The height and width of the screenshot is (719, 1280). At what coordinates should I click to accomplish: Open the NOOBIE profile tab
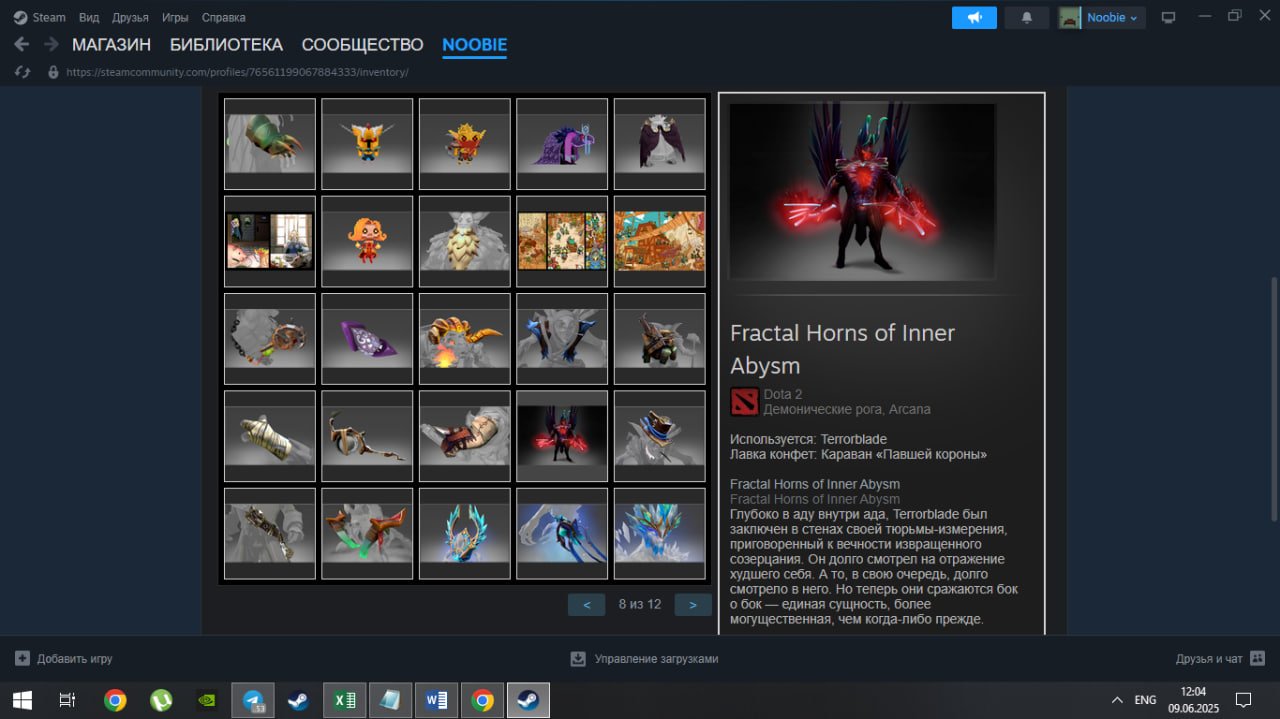point(474,45)
